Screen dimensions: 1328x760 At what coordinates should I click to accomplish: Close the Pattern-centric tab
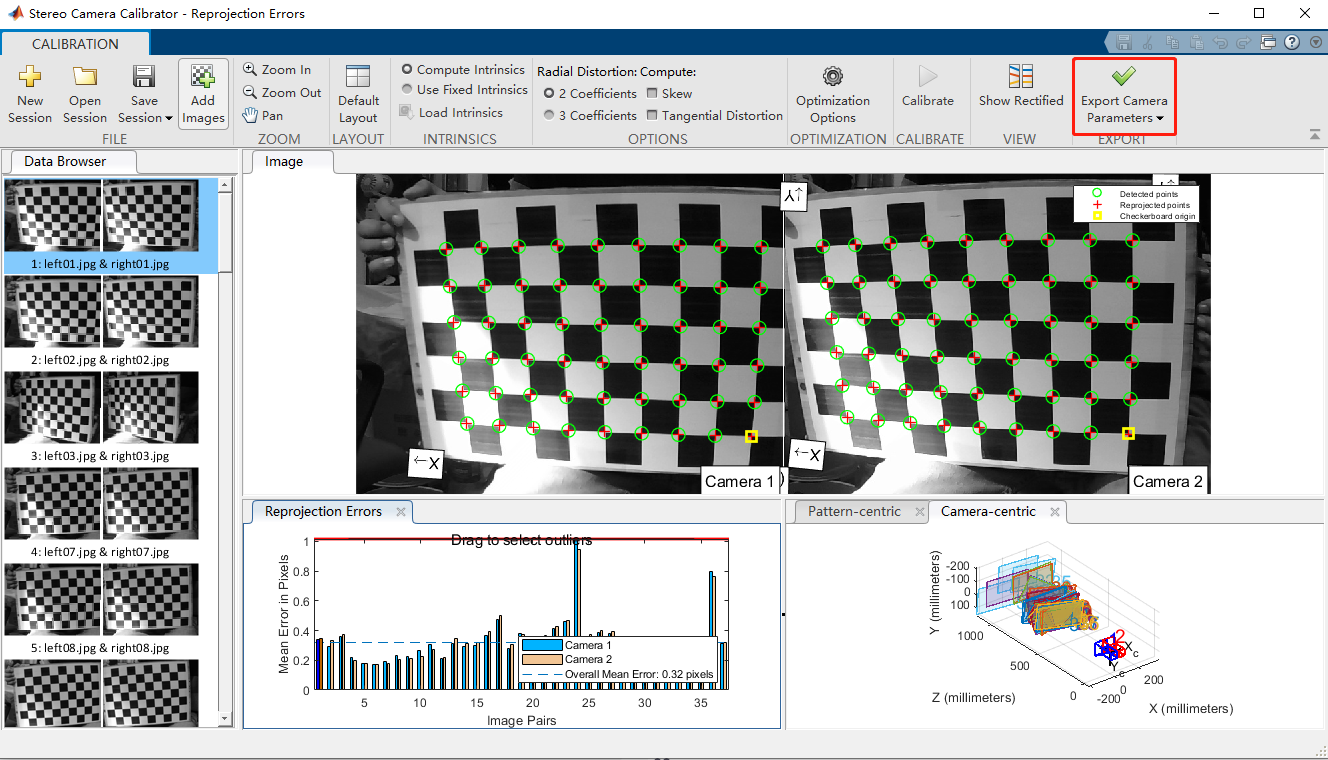tap(920, 511)
